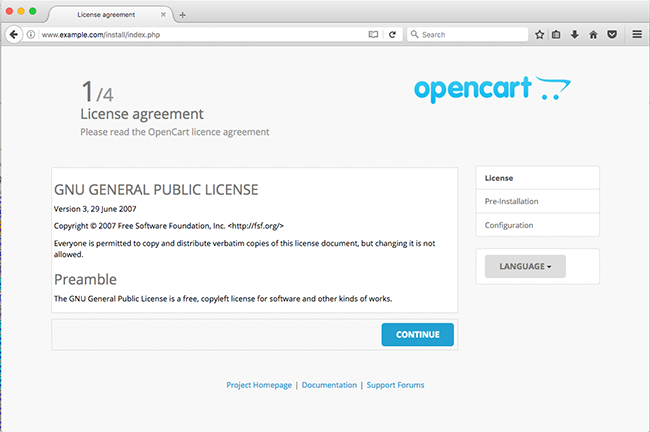Open the Pocket icon in toolbar

[611, 34]
